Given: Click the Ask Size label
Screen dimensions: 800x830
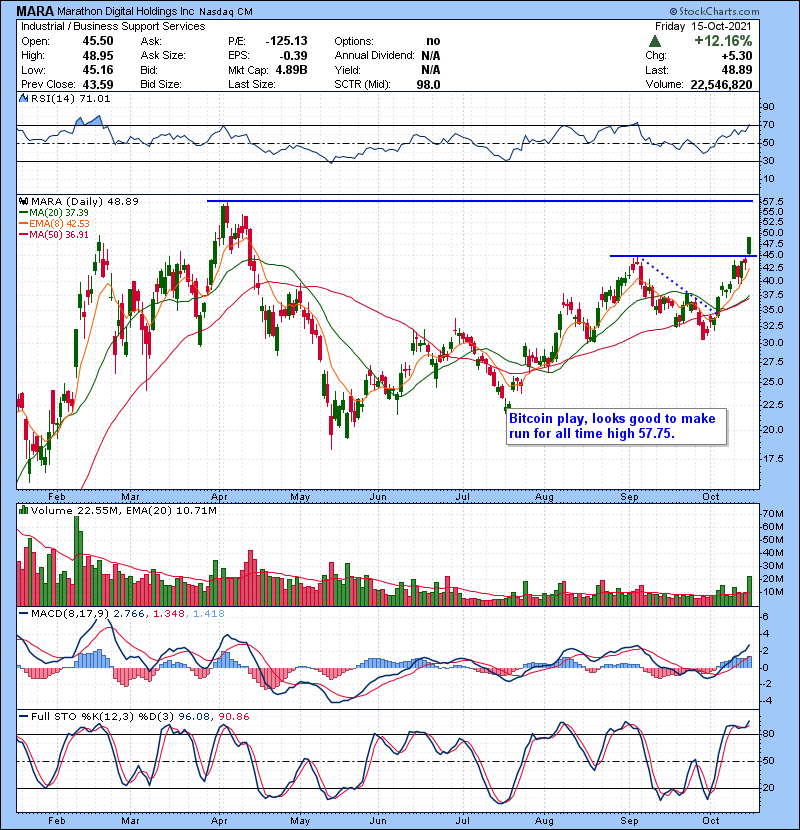Looking at the screenshot, I should click(163, 56).
